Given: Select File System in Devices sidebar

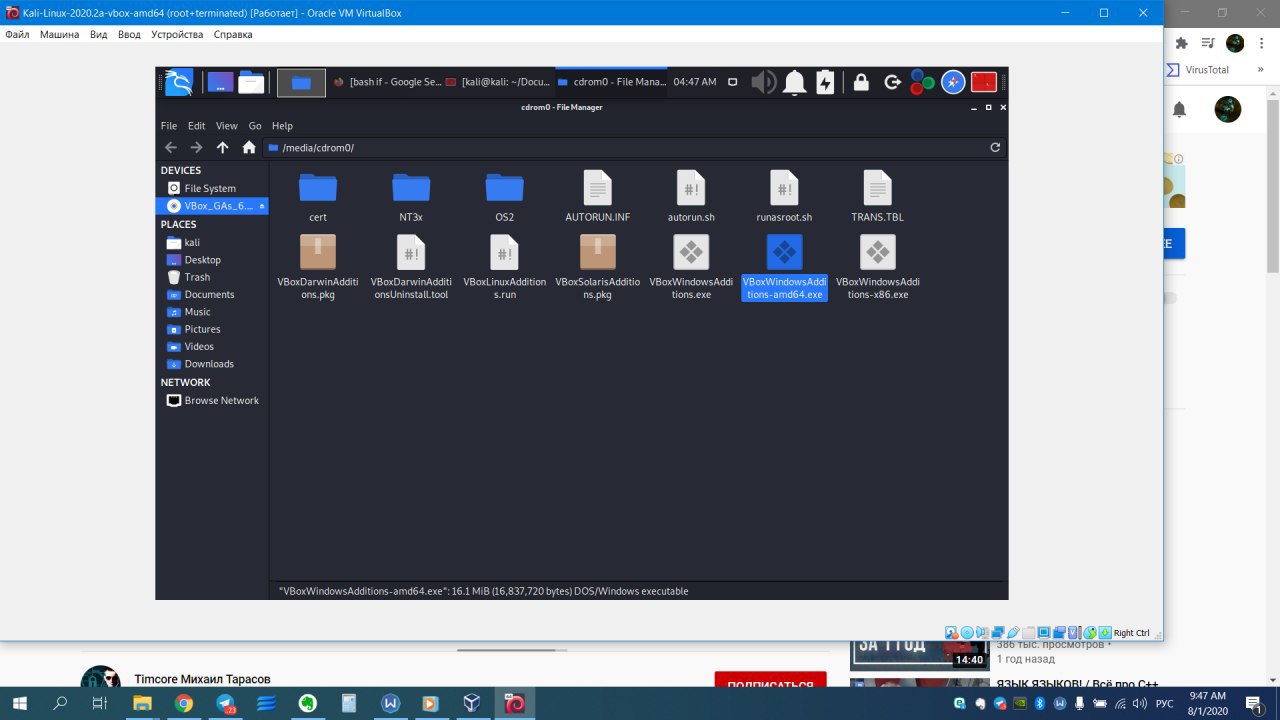Looking at the screenshot, I should click(212, 188).
